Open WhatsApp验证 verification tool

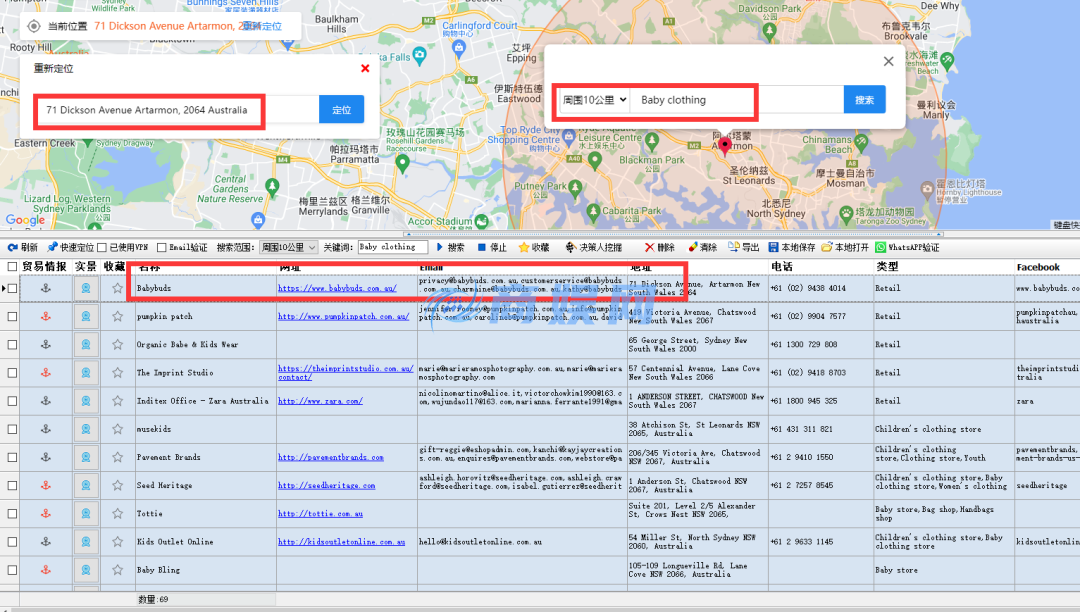[x=881, y=247]
